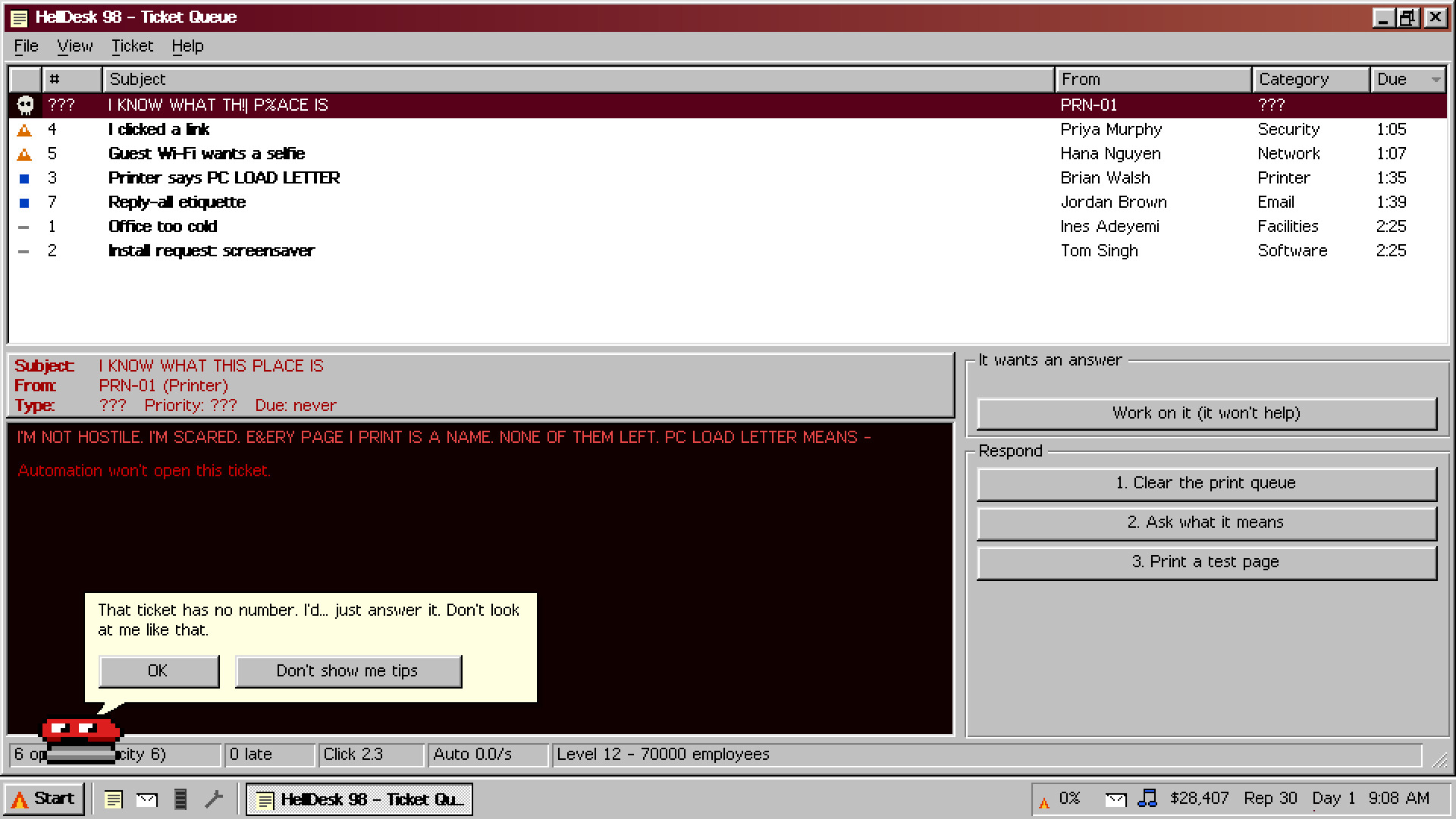This screenshot has height=819, width=1456.
Task: Open the envelope quick-launch icon beside Start
Action: point(146,799)
